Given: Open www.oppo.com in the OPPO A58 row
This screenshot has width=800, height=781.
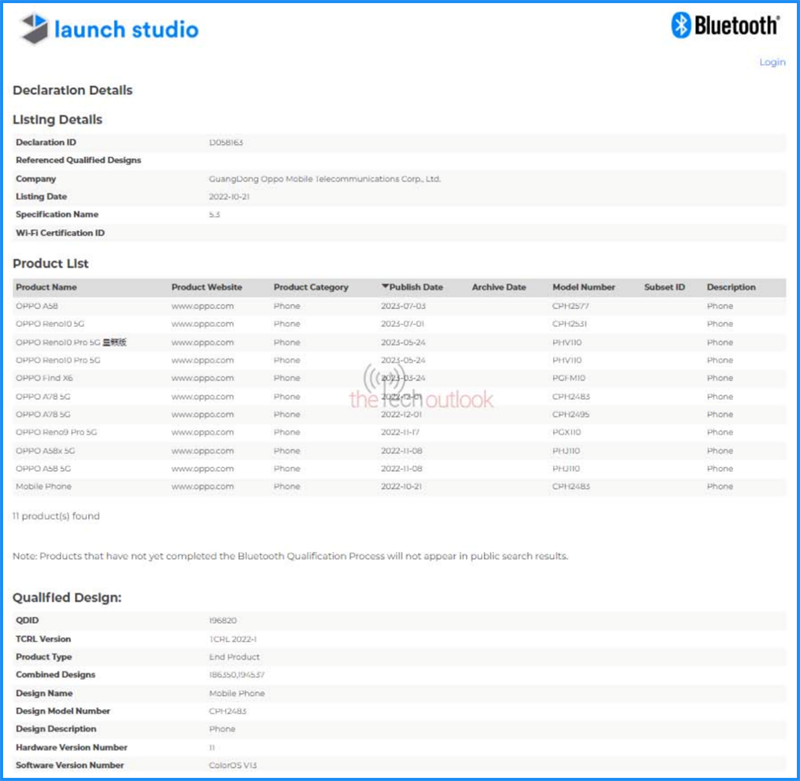Looking at the screenshot, I should pyautogui.click(x=203, y=306).
